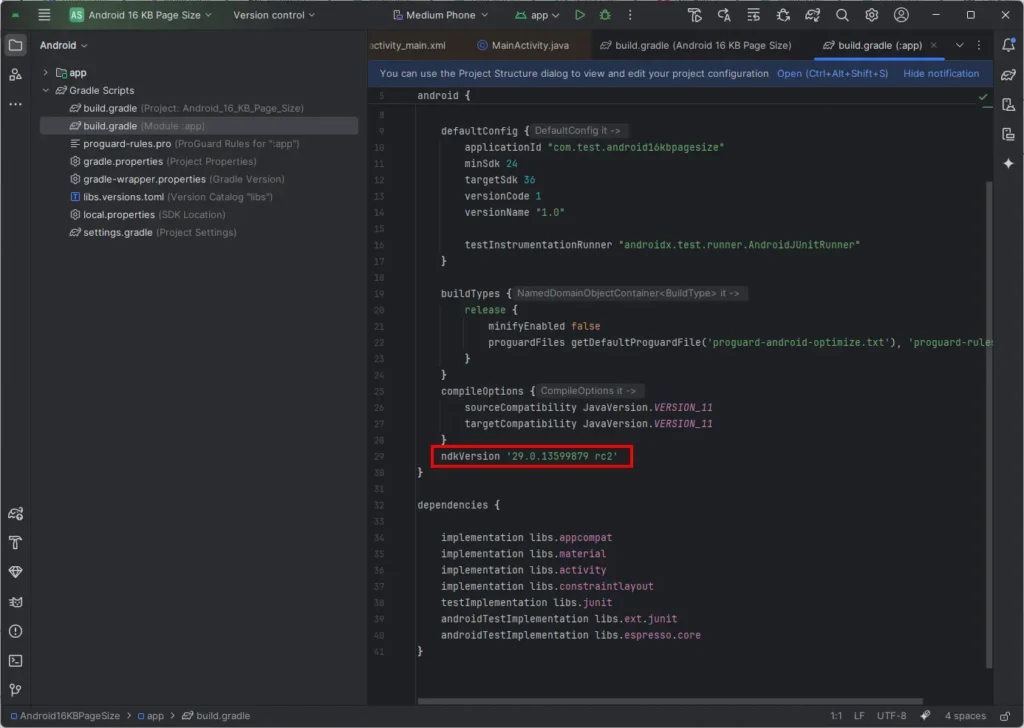Open the Debug Assistant toolbar icon

point(783,14)
